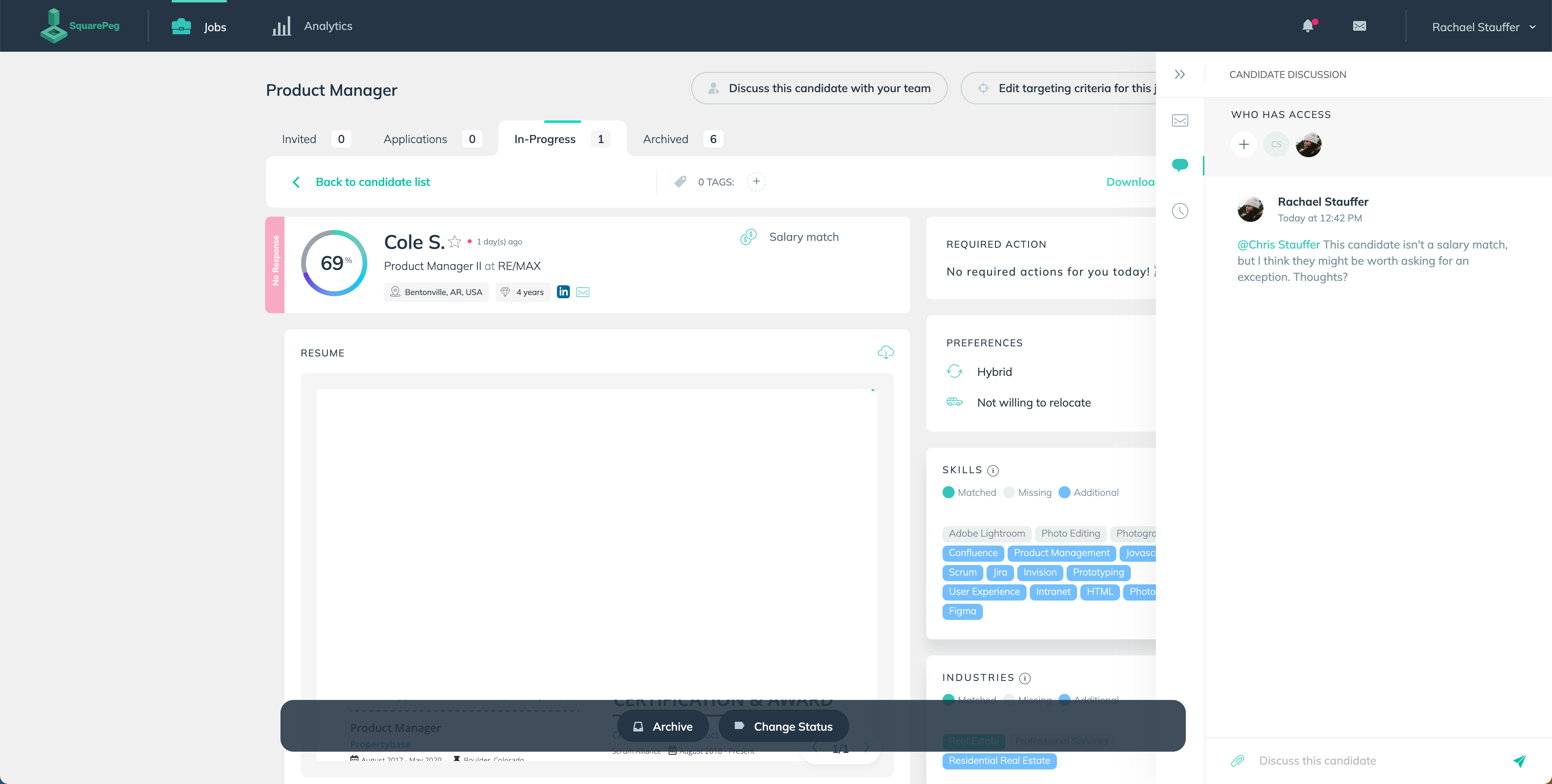Click the 4 years experience chip

pyautogui.click(x=523, y=292)
